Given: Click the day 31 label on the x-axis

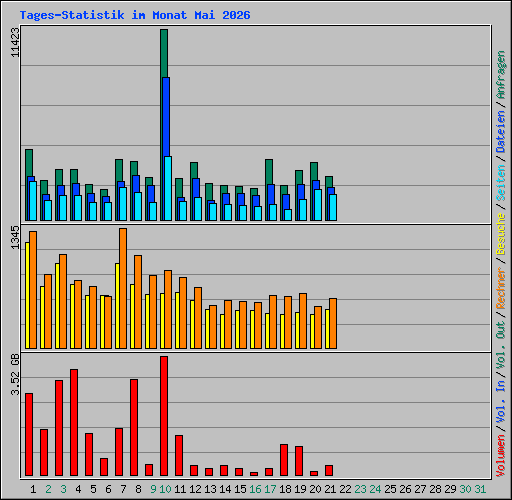Looking at the screenshot, I should [x=480, y=489].
